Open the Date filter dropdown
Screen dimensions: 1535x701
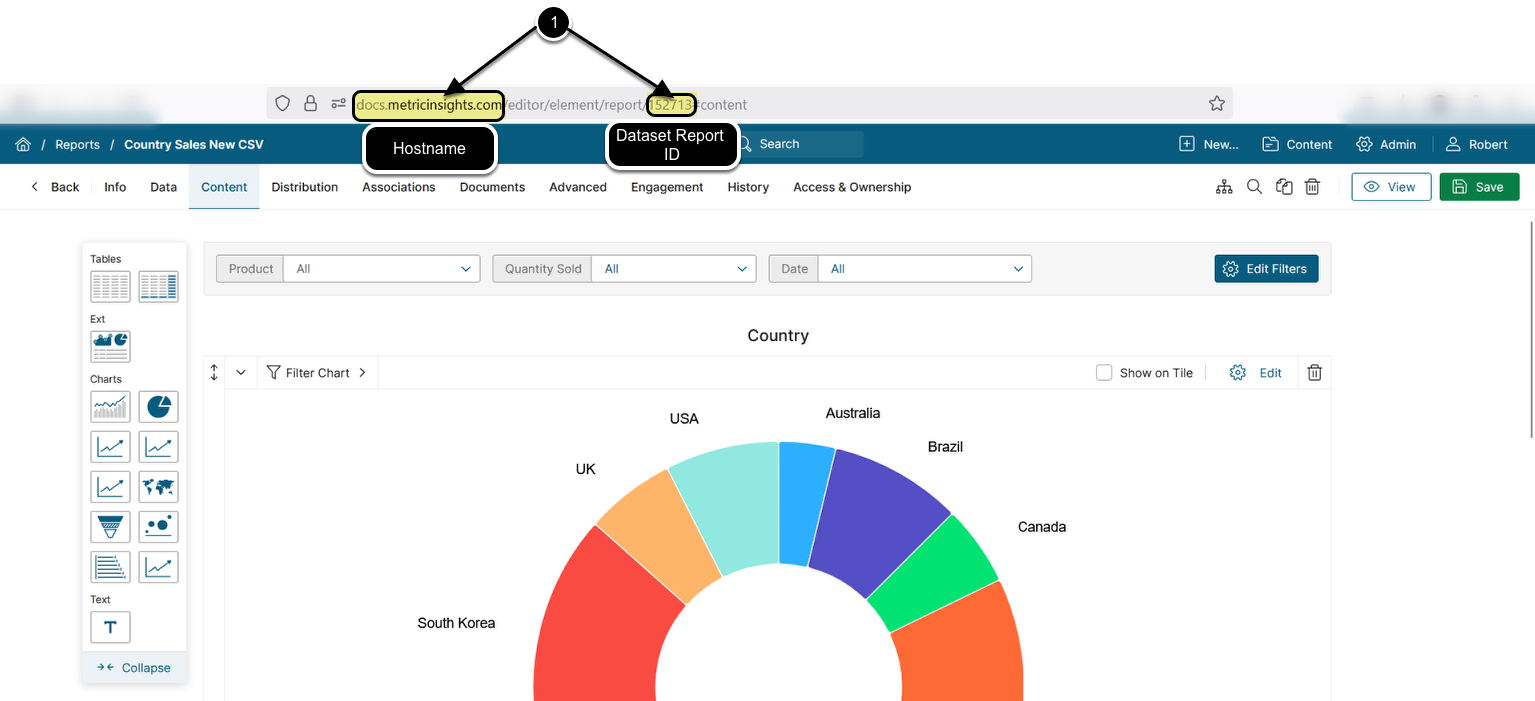(924, 269)
